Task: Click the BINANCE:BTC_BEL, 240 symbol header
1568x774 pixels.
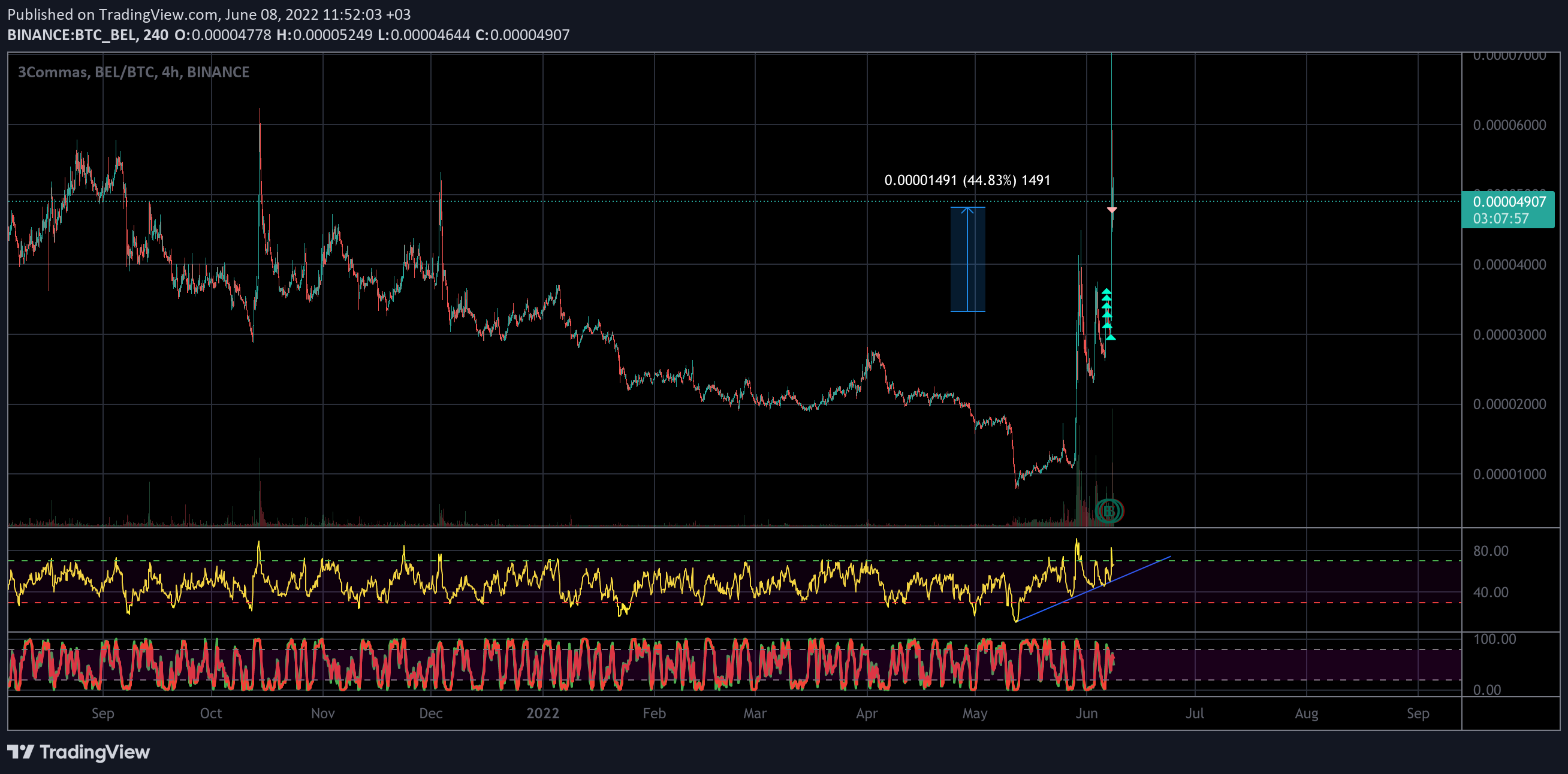Action: 88,35
